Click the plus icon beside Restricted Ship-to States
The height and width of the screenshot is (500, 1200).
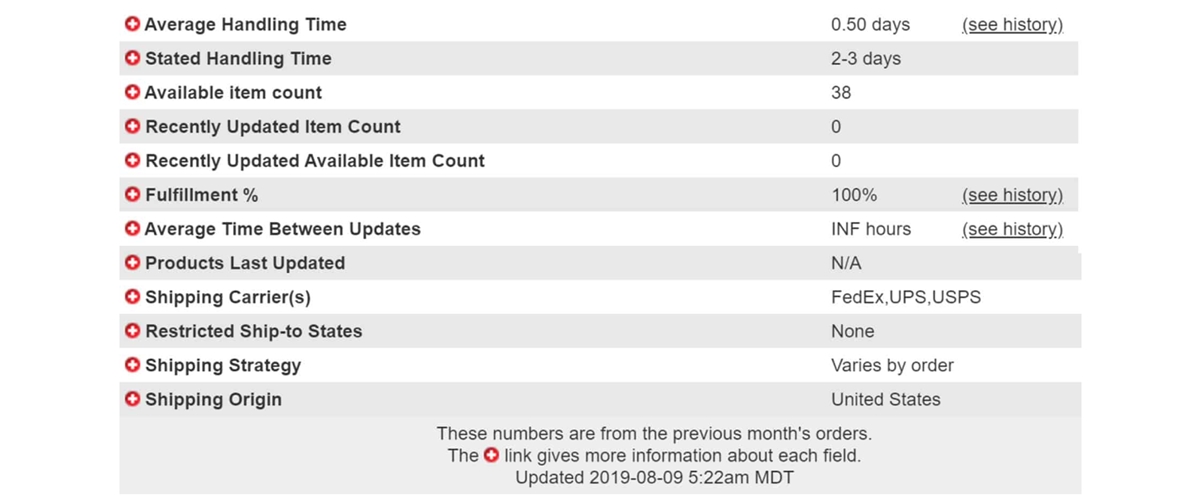132,331
